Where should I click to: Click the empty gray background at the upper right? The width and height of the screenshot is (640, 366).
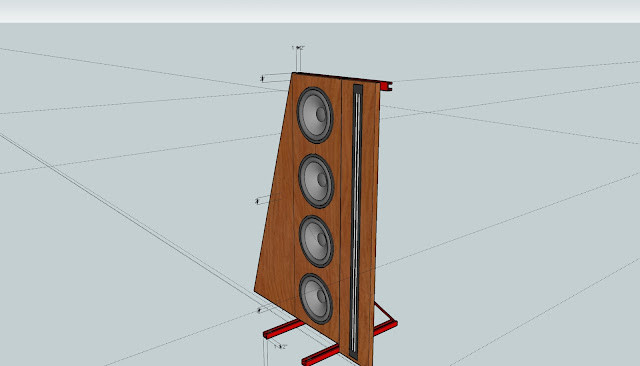(x=531, y=45)
